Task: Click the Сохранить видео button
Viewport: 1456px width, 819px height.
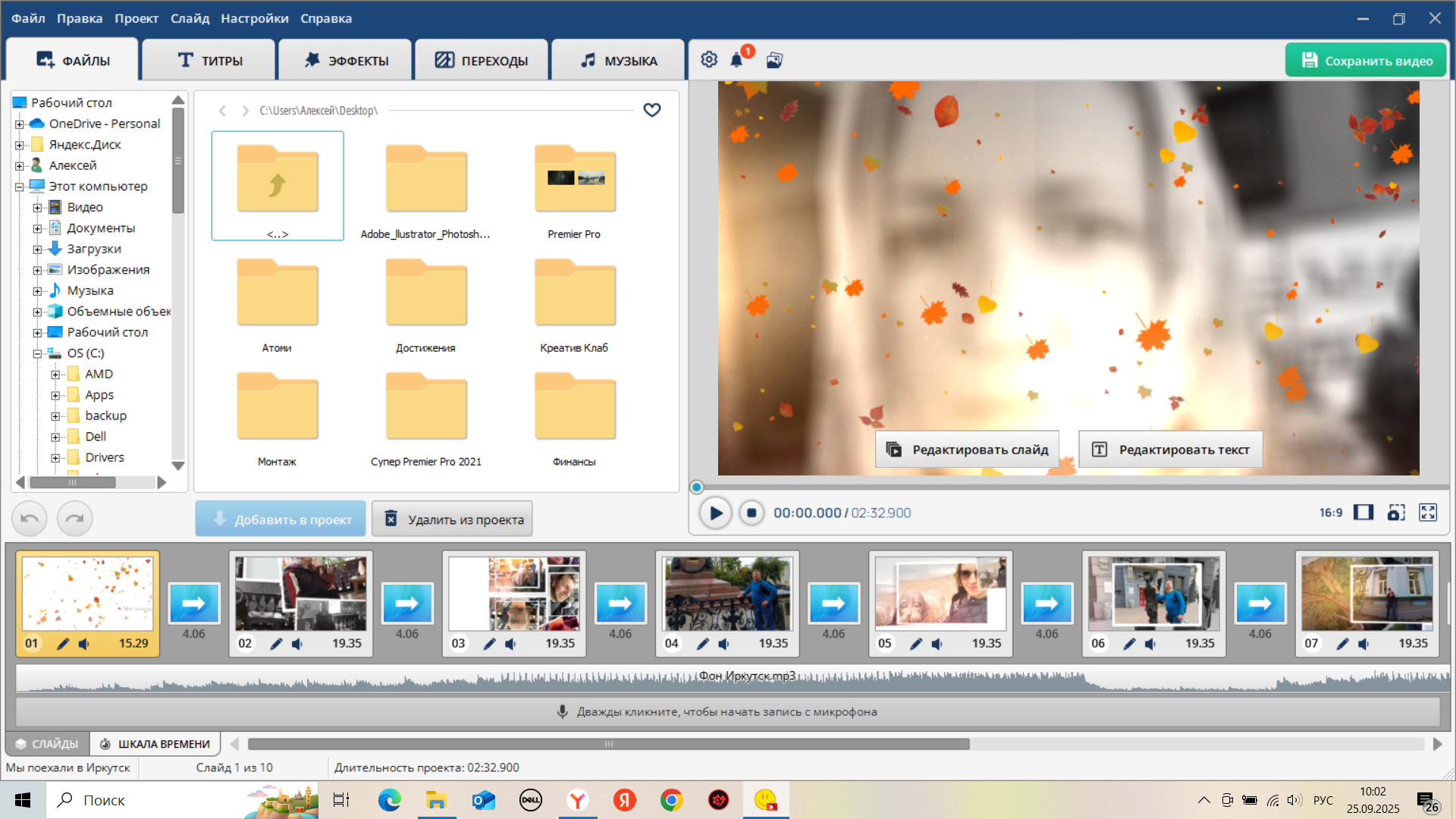Action: [1366, 61]
